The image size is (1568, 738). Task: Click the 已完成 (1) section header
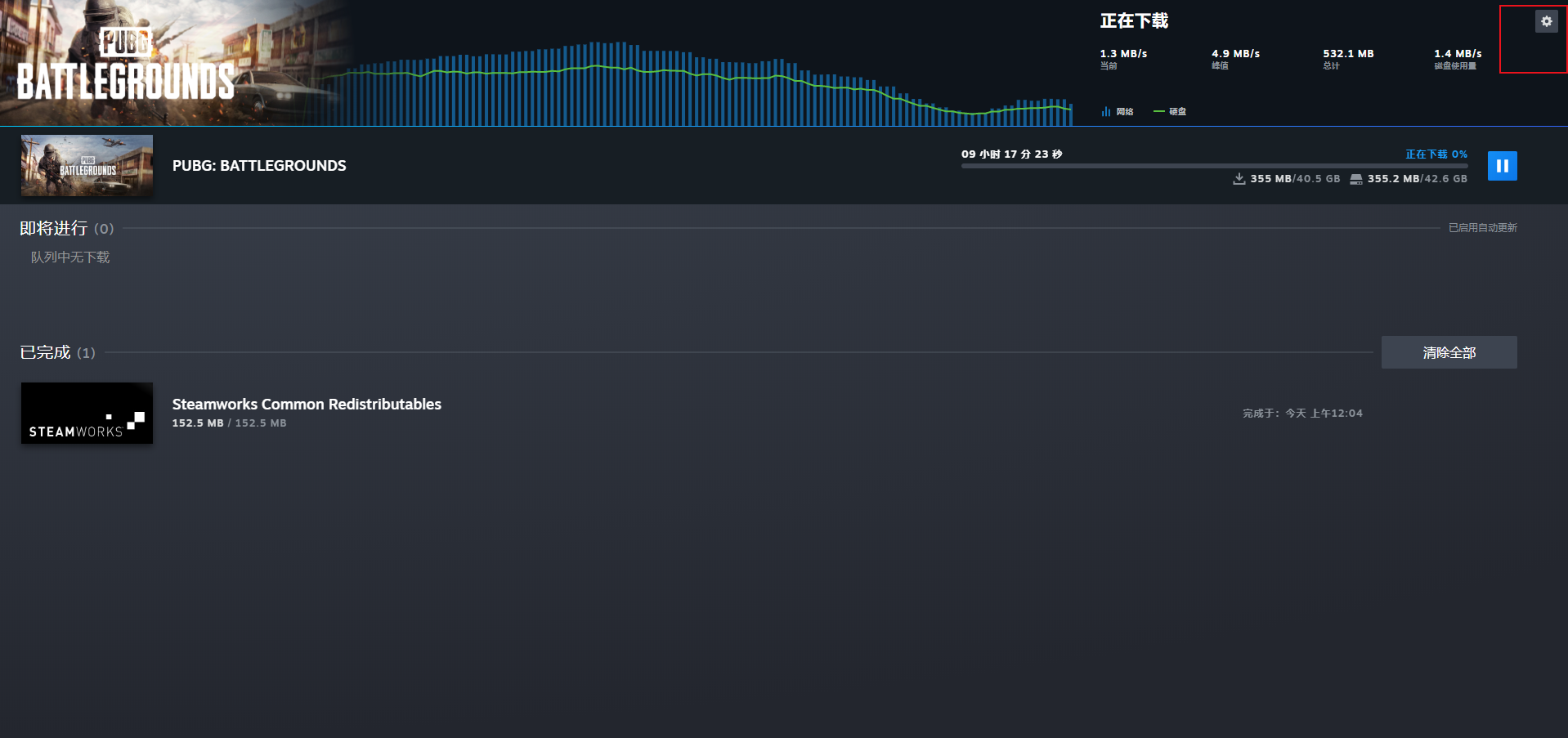click(x=57, y=353)
